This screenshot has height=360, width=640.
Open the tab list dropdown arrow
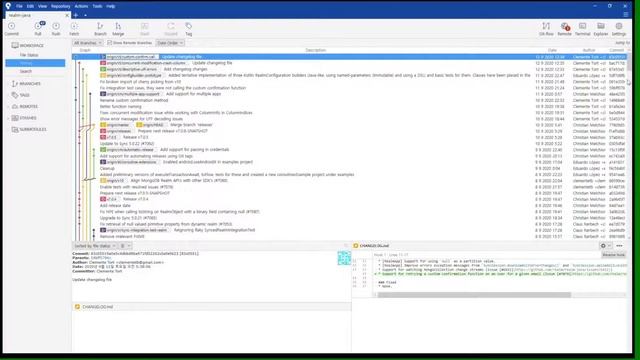[85, 15]
